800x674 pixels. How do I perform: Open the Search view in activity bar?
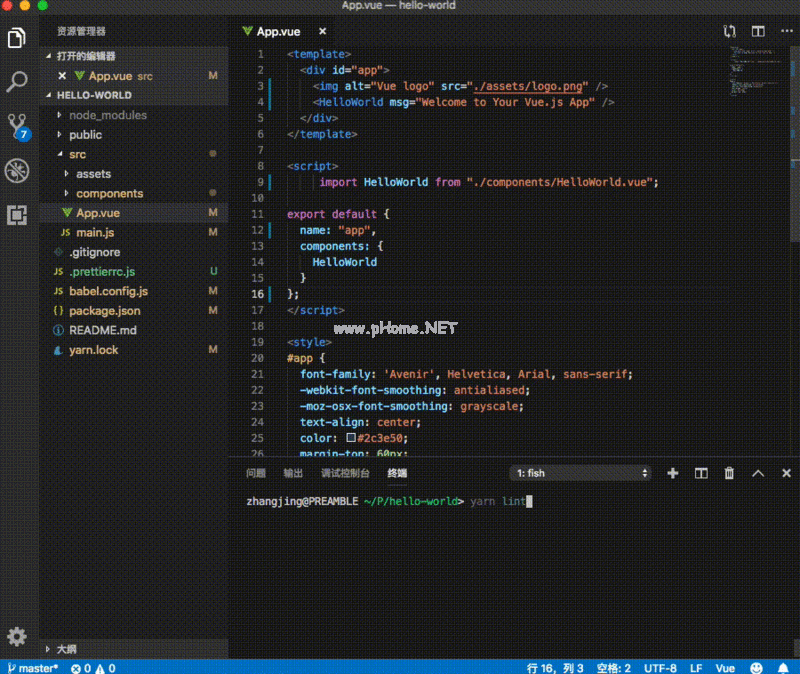17,82
